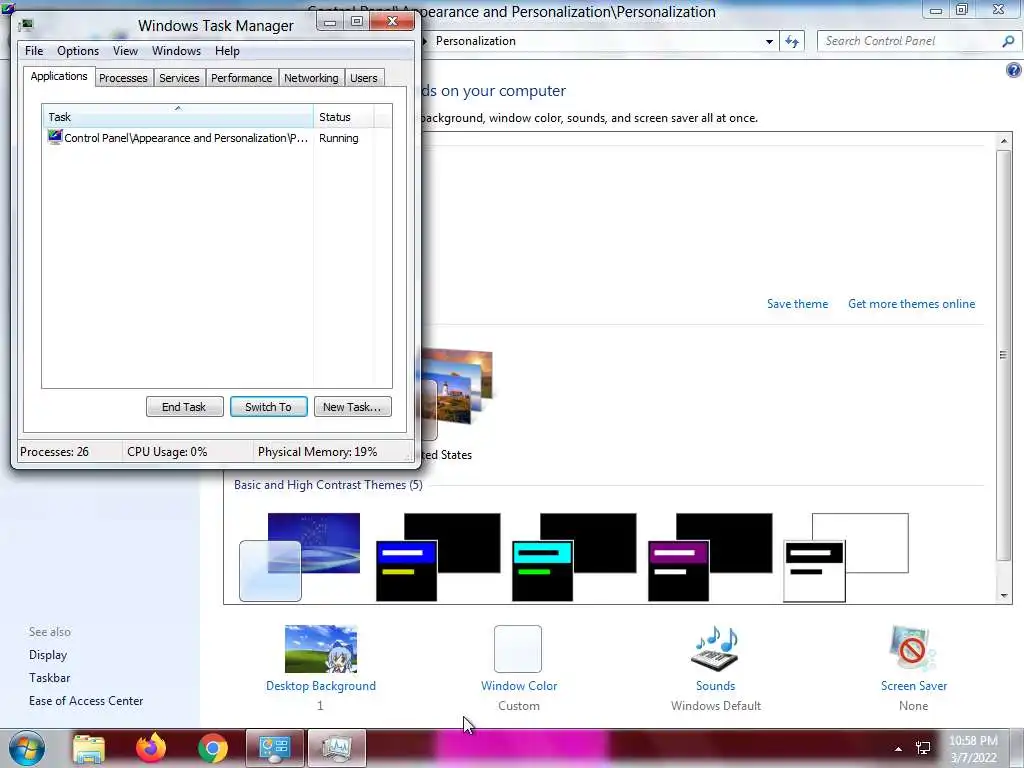Screen dimensions: 1024x768
Task: Click the Switch To button
Action: (x=268, y=407)
